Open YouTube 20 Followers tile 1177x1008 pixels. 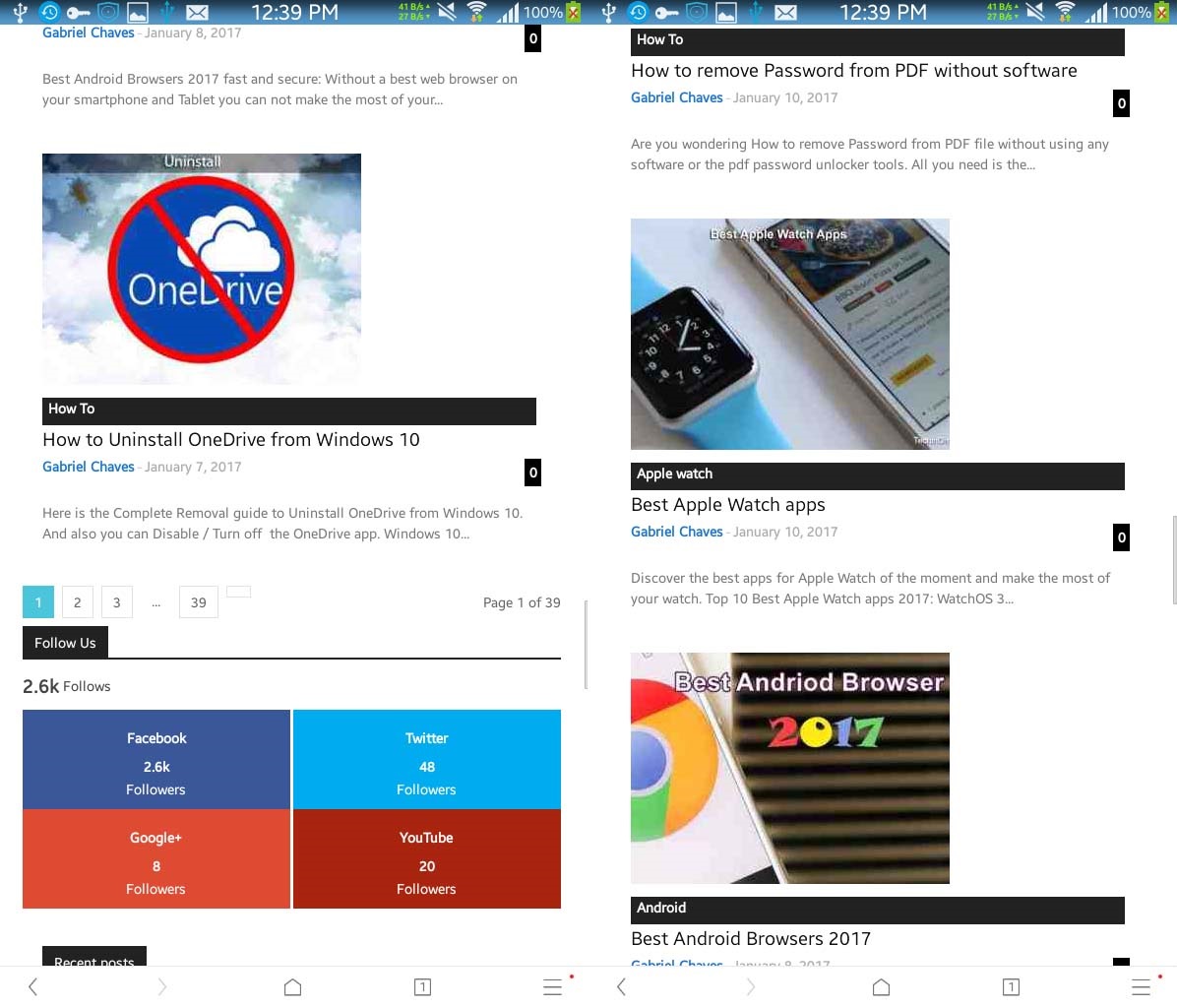[426, 858]
